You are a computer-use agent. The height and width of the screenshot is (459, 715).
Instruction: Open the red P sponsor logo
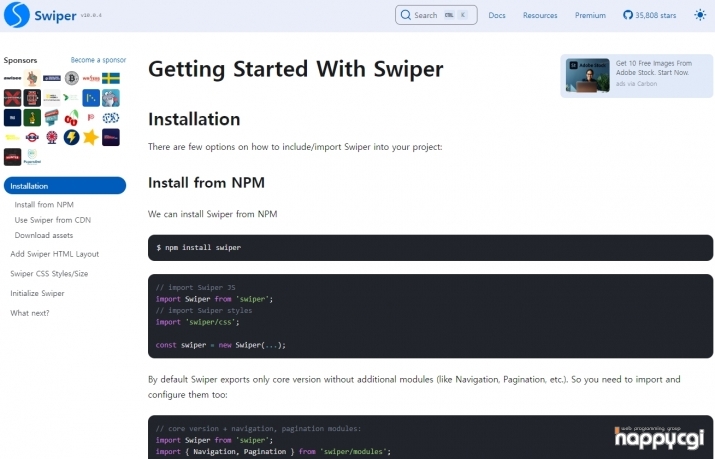coord(91,118)
